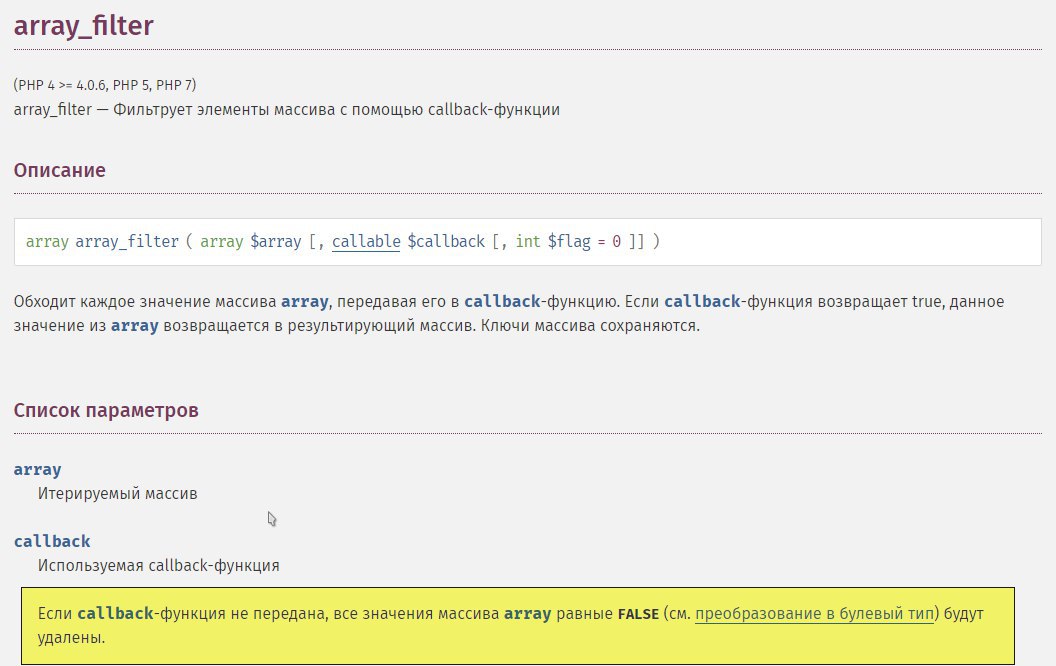
Task: Open the "callable" type link in signature
Action: pyautogui.click(x=366, y=241)
